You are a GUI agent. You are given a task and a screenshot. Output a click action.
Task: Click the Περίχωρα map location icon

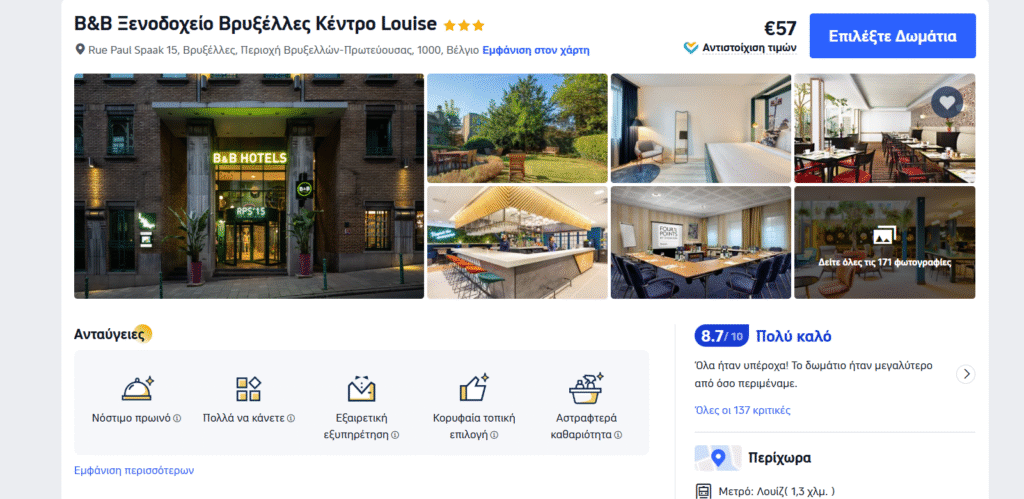pyautogui.click(x=718, y=458)
